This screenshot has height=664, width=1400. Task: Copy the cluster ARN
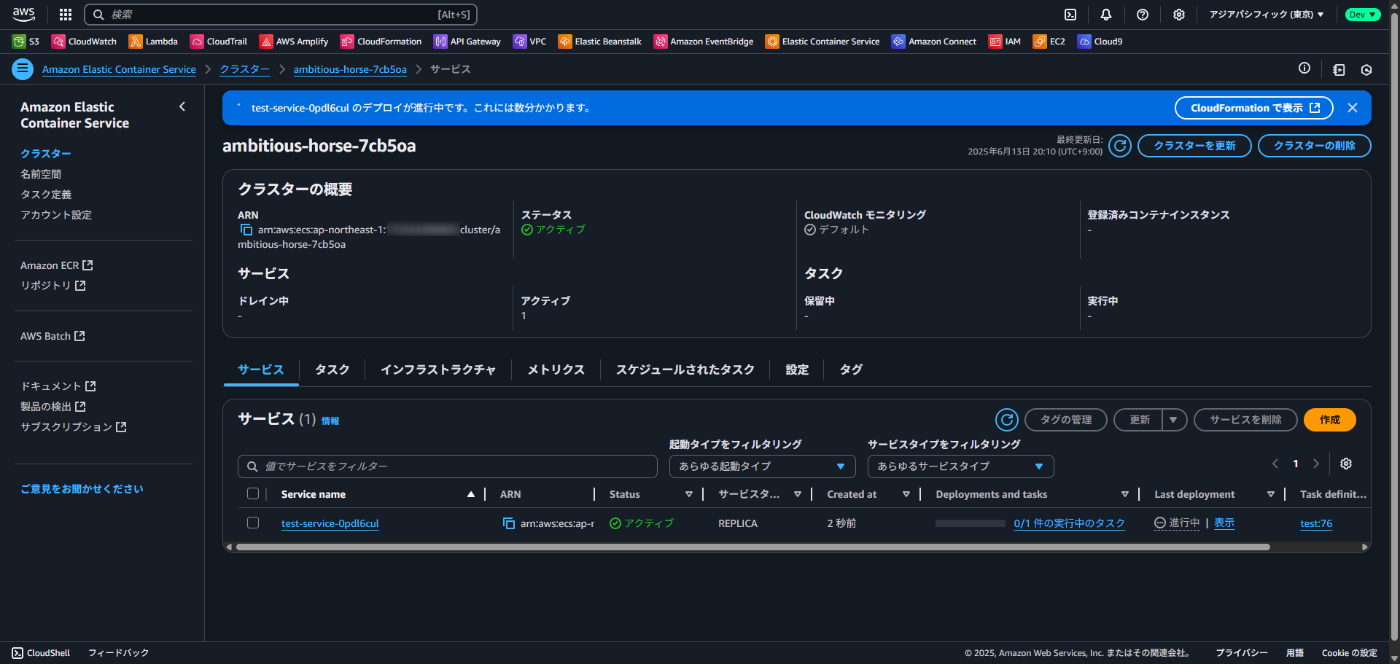click(x=246, y=230)
